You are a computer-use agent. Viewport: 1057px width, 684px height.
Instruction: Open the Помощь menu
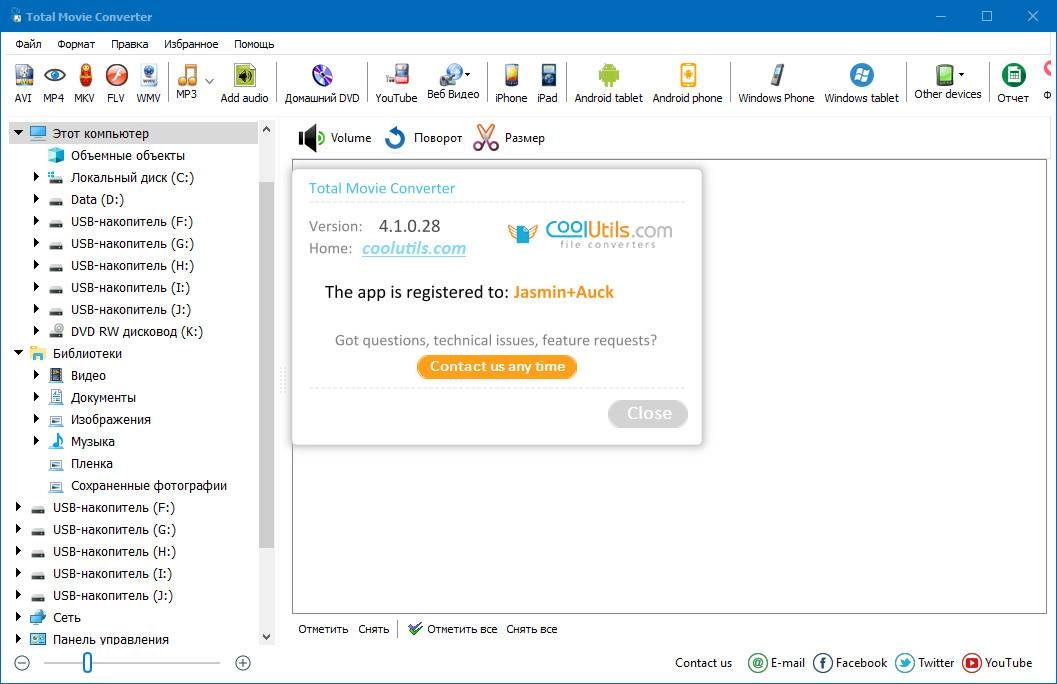[254, 44]
